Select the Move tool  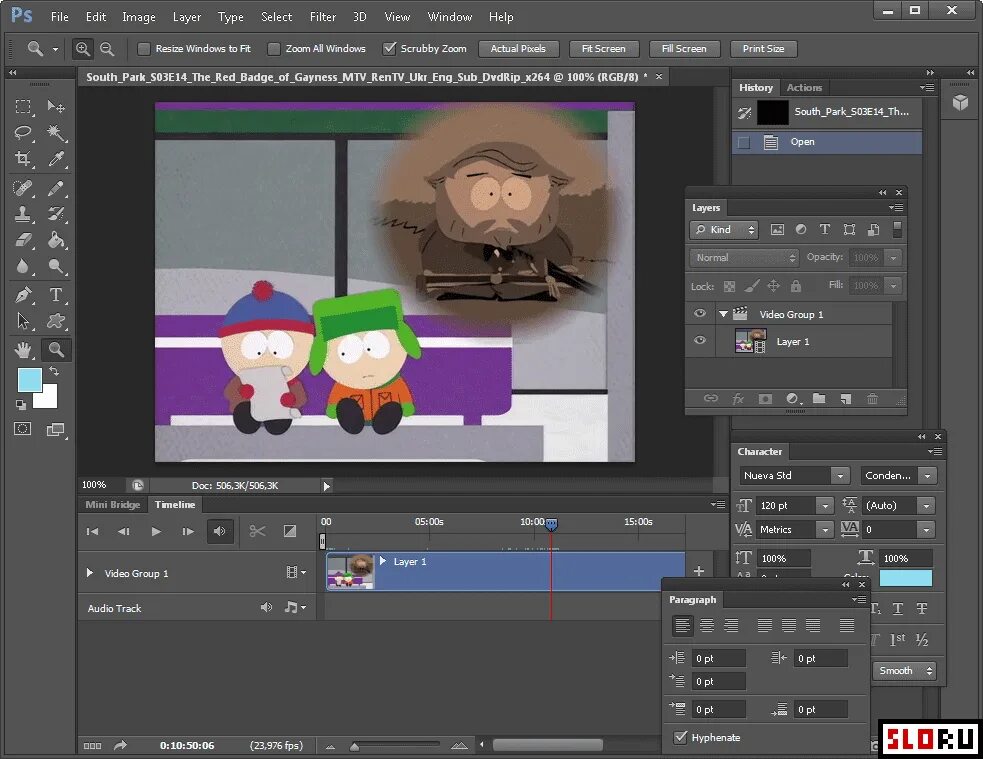[x=56, y=107]
